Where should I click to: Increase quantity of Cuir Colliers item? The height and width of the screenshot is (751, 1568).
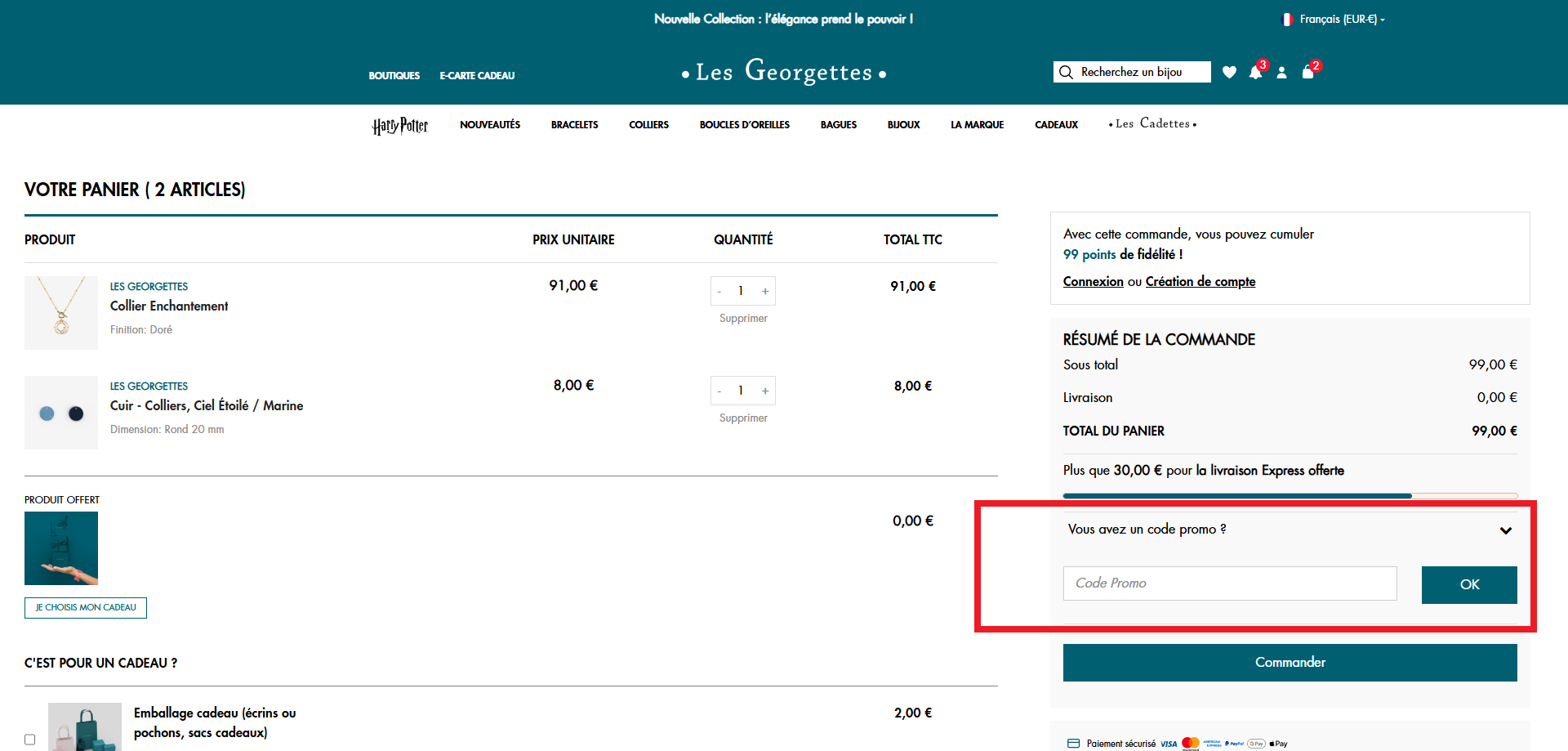[765, 391]
